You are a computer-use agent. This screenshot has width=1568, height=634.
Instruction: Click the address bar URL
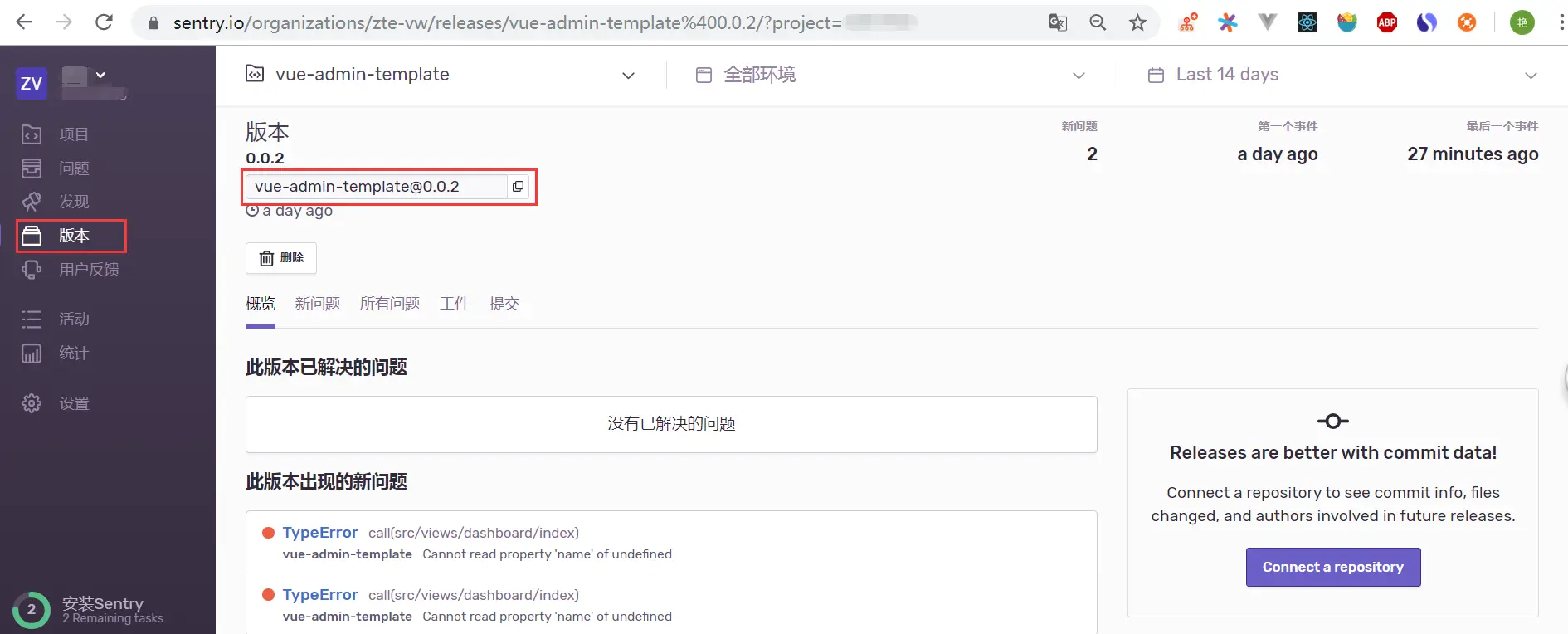(507, 23)
